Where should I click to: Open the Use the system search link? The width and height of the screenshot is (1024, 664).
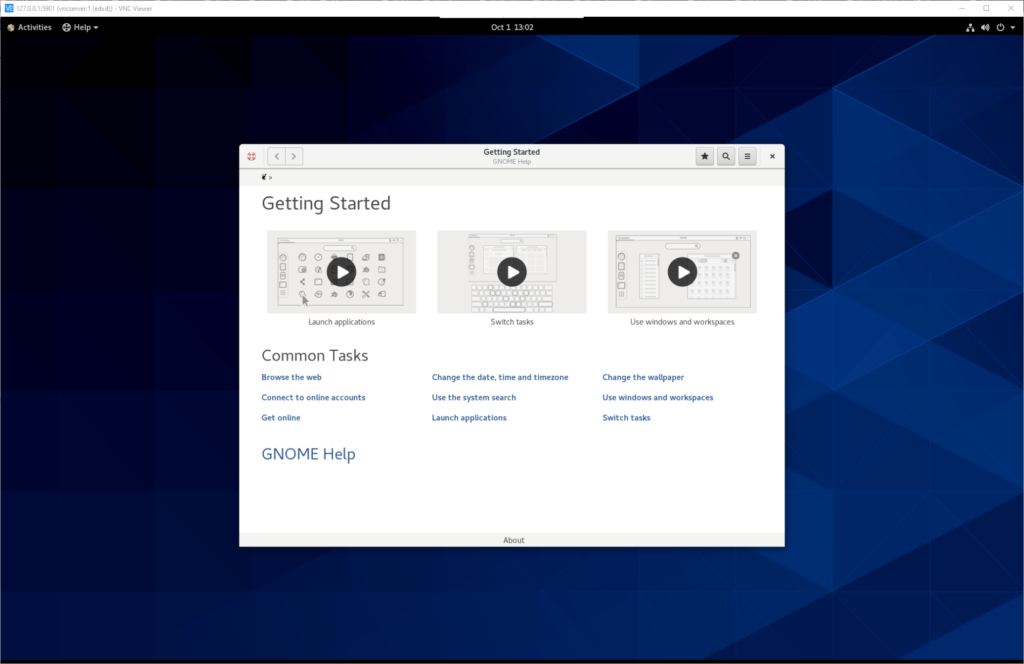click(x=474, y=397)
